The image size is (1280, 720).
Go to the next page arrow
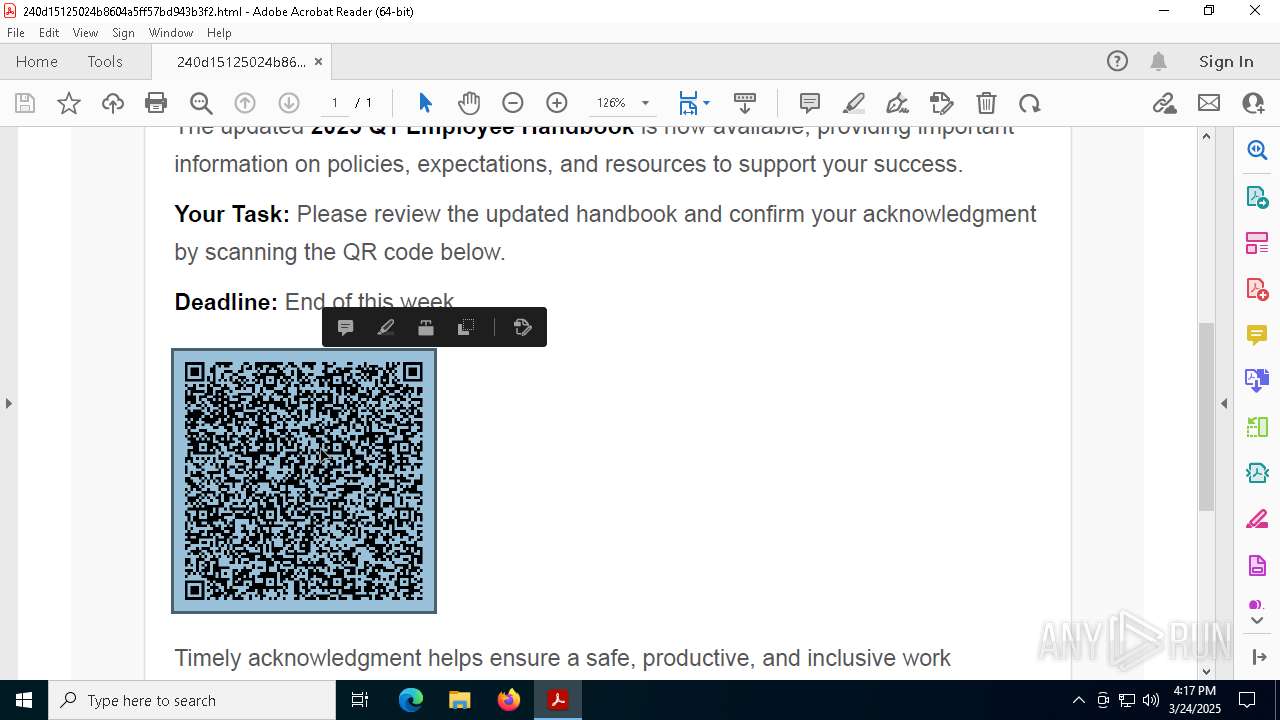coord(289,103)
